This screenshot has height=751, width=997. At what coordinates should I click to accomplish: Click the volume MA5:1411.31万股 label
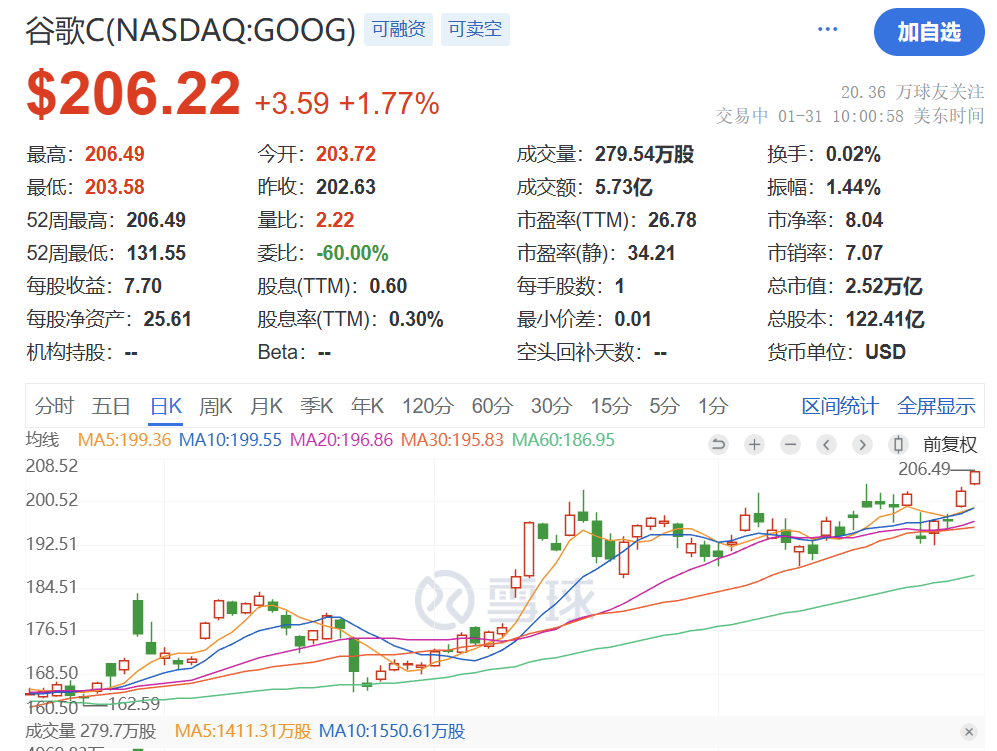click(x=243, y=731)
